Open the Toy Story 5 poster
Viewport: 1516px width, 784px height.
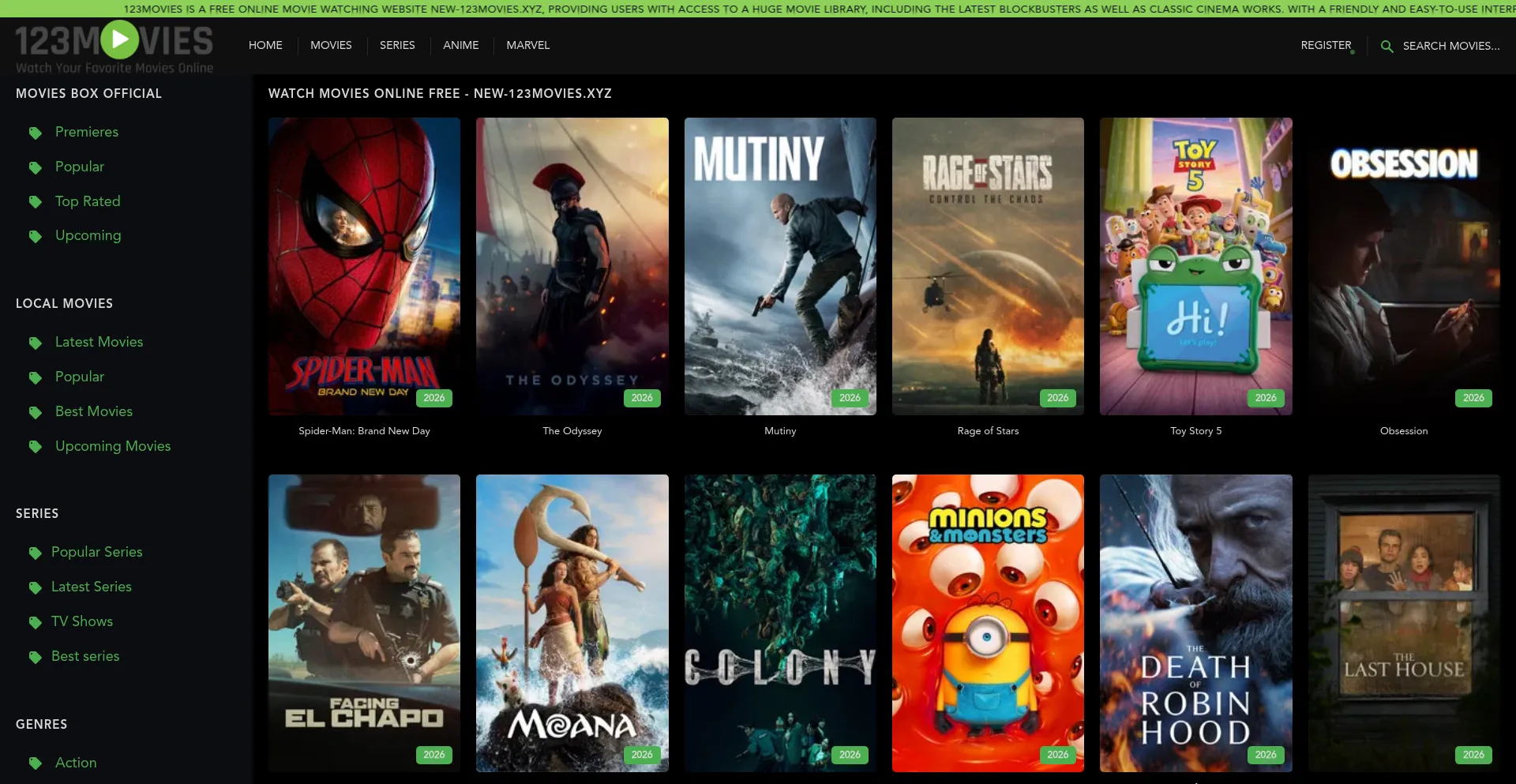(x=1196, y=266)
